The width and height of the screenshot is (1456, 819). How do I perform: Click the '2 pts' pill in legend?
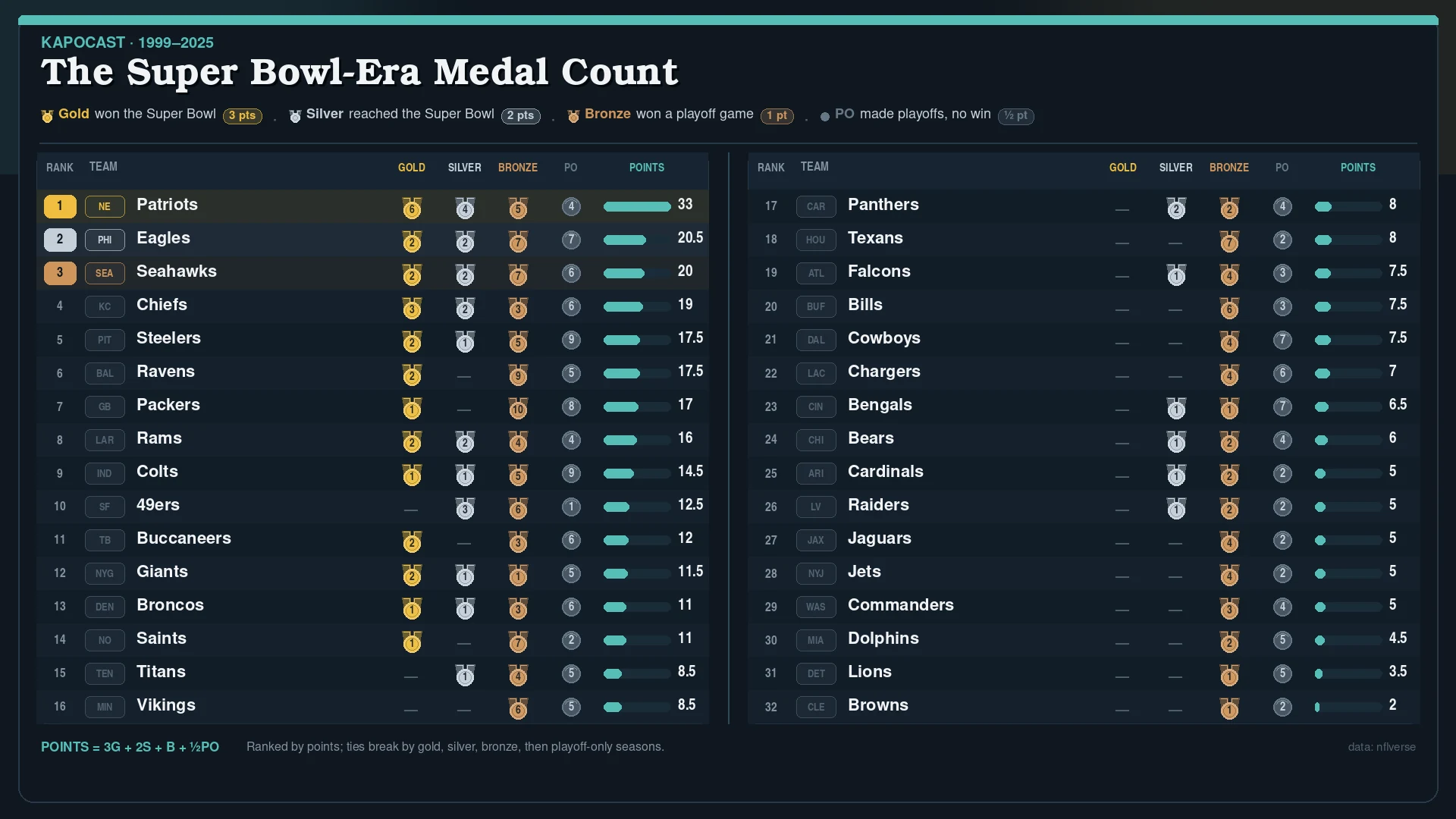click(x=521, y=116)
